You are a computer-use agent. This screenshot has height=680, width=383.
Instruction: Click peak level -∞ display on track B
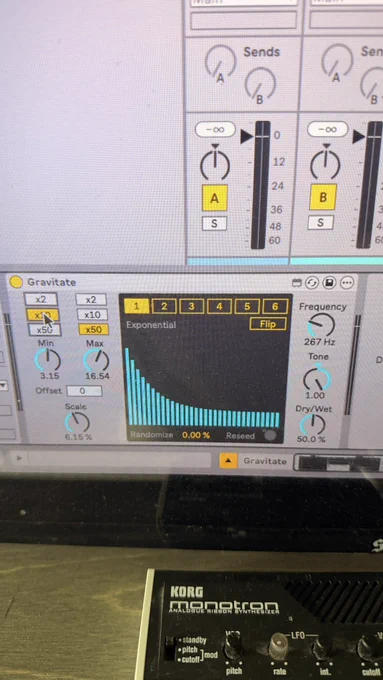point(327,129)
